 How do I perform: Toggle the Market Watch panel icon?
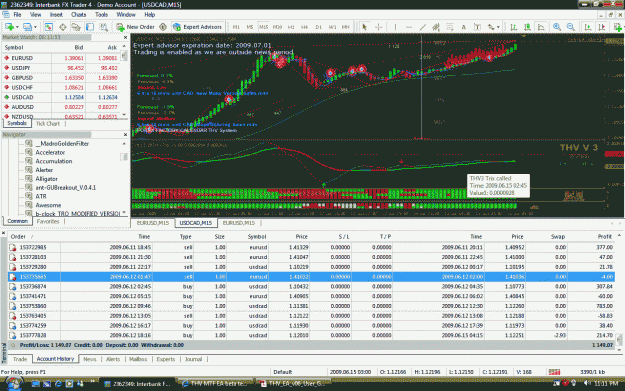pos(49,27)
